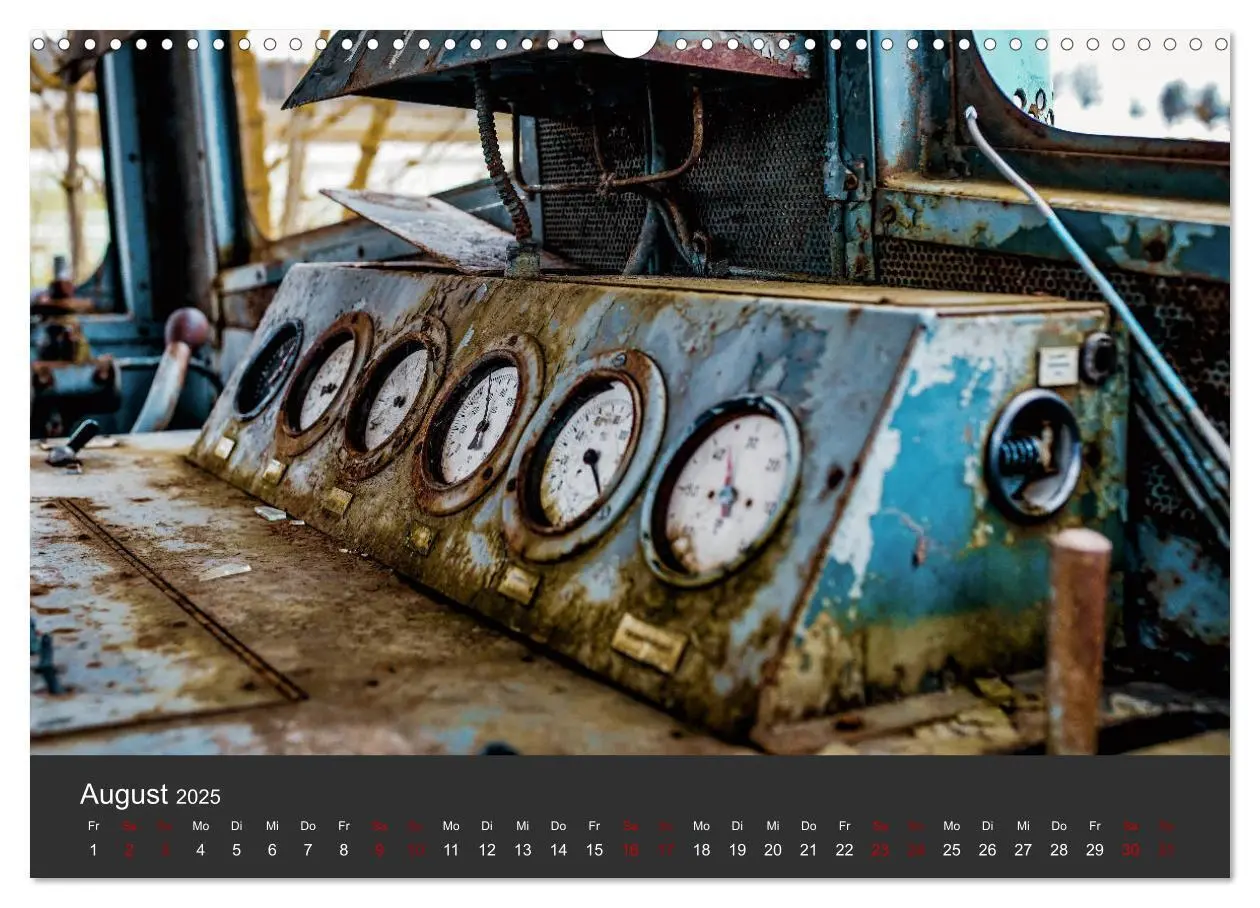Click the red date 23
Image resolution: width=1260 pixels, height=908 pixels.
880,850
